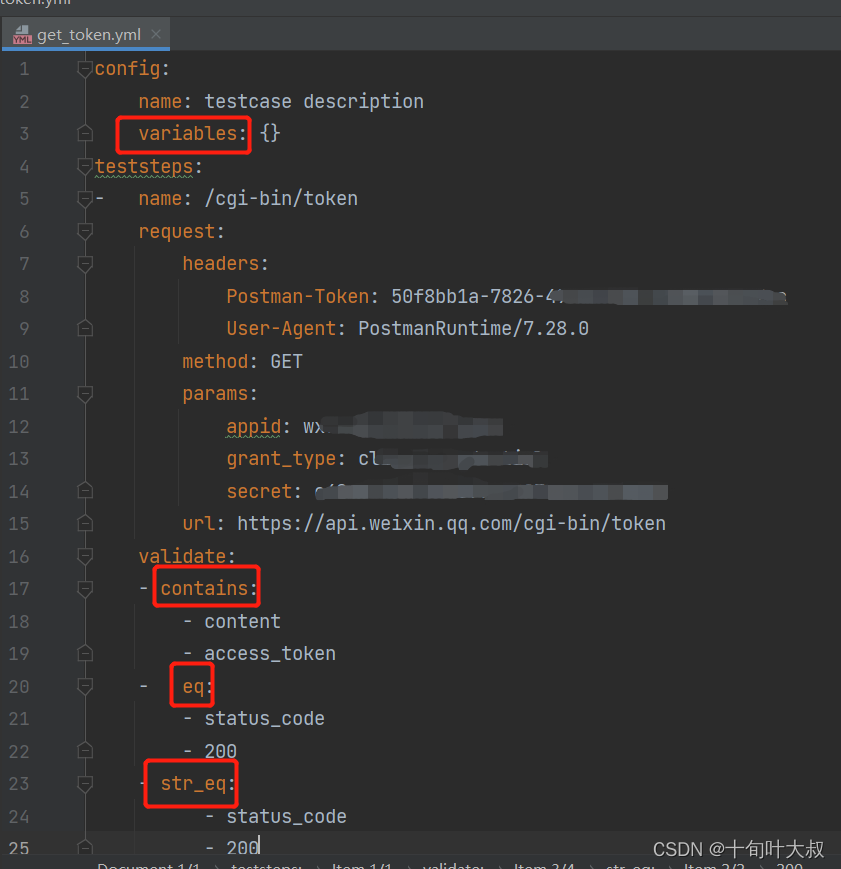Fold the request section on line 6
The image size is (841, 869).
click(85, 231)
